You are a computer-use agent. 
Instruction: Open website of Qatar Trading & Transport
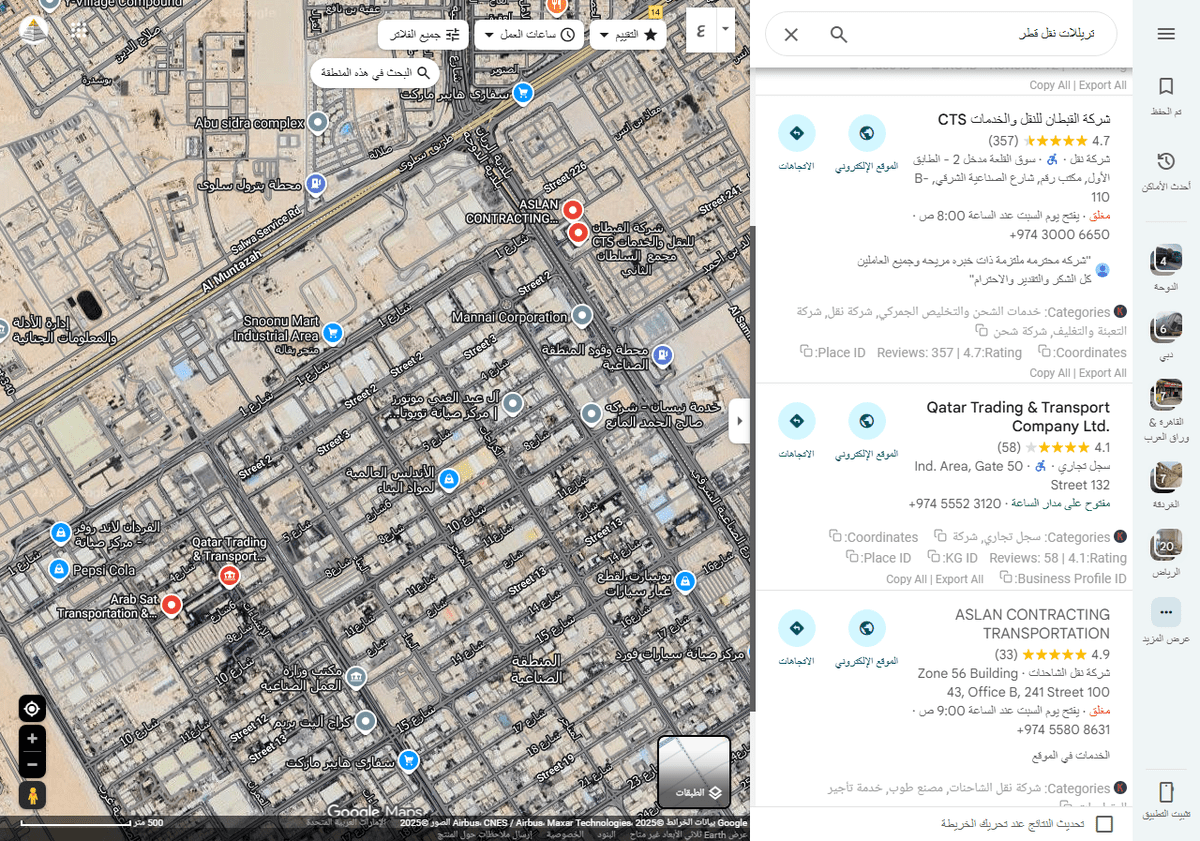click(x=867, y=420)
